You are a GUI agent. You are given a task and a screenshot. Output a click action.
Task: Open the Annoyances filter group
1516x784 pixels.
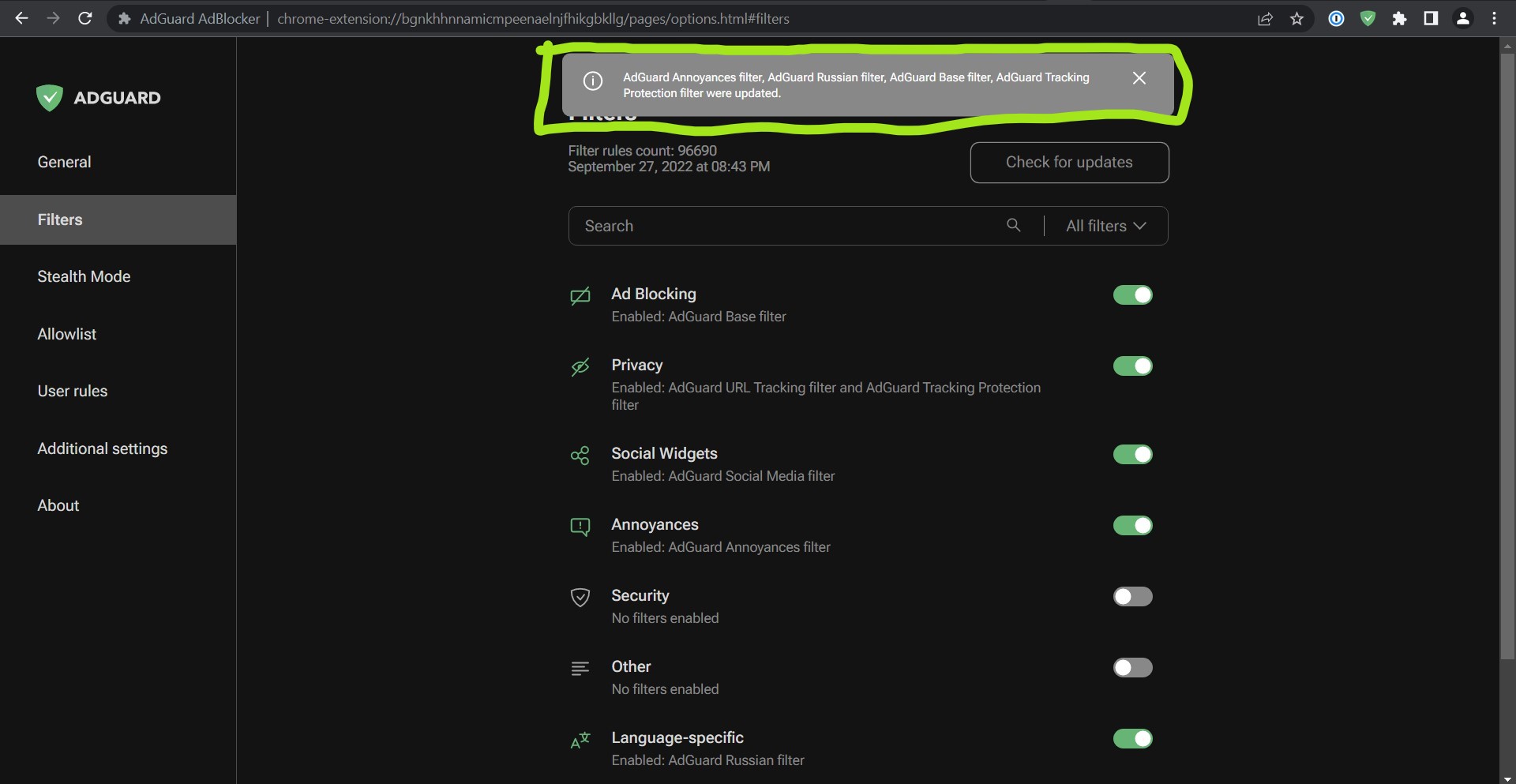pyautogui.click(x=655, y=524)
